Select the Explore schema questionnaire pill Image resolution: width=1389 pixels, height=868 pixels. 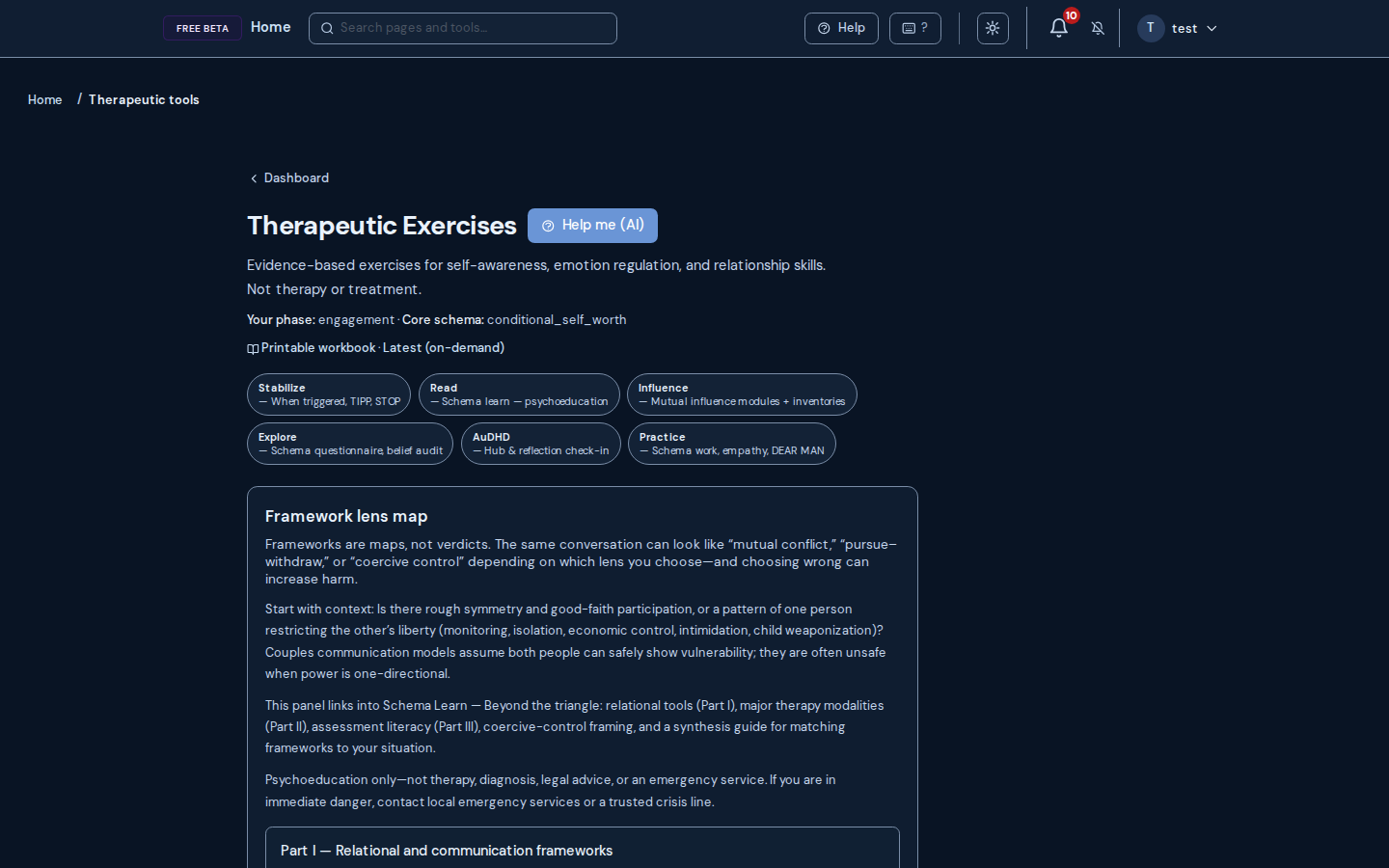tap(350, 444)
